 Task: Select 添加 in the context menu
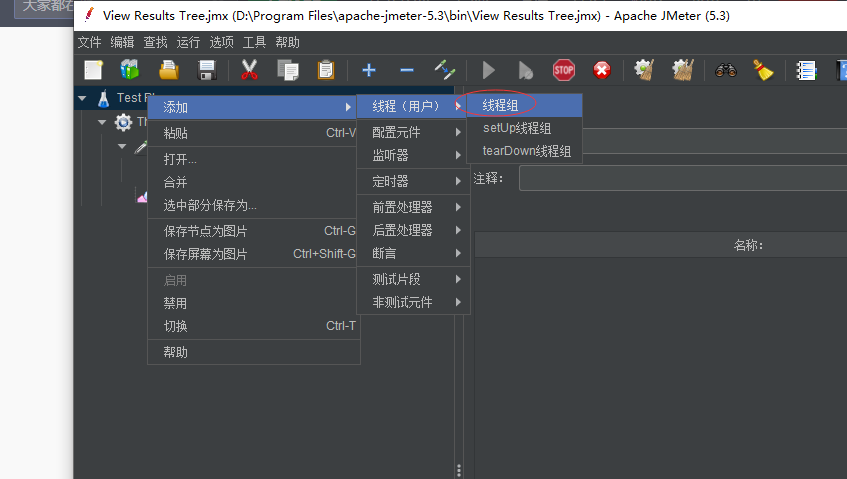coord(252,107)
